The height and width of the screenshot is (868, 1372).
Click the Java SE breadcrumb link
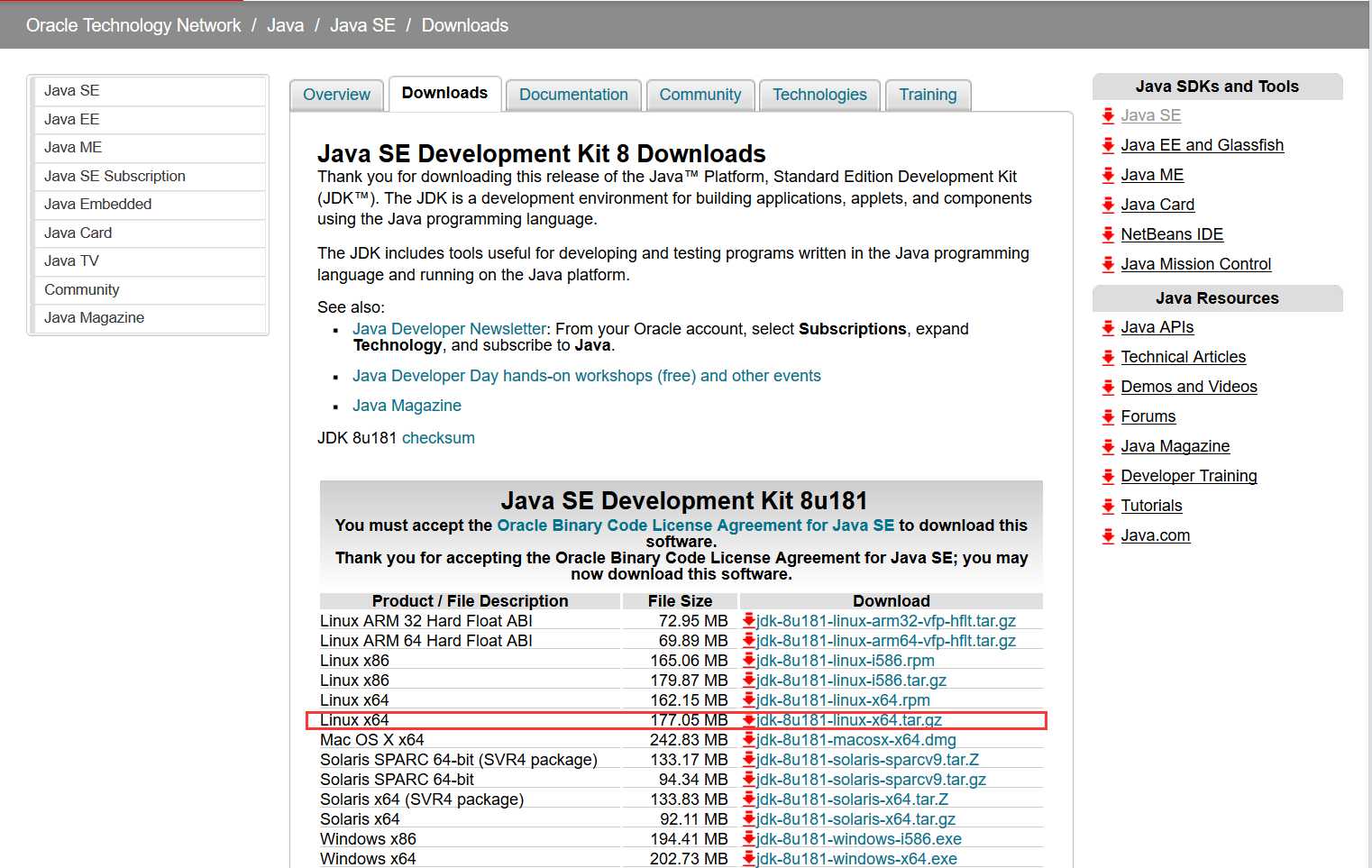(x=362, y=25)
